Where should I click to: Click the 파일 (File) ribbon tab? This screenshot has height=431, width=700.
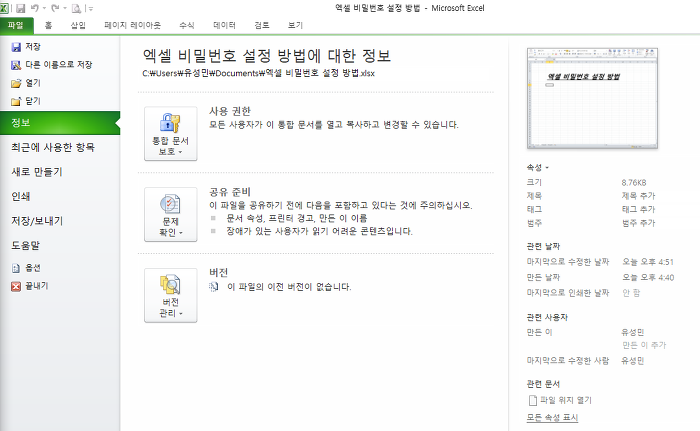pos(17,25)
